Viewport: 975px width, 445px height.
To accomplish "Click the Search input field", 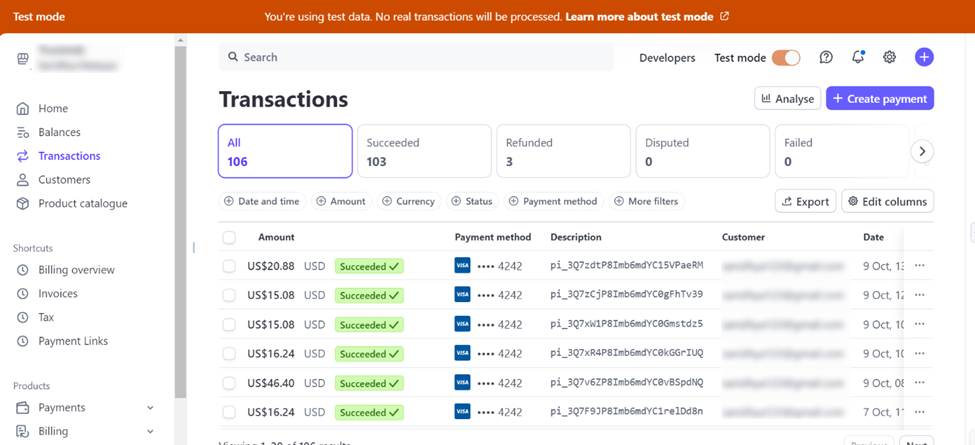I will click(416, 57).
